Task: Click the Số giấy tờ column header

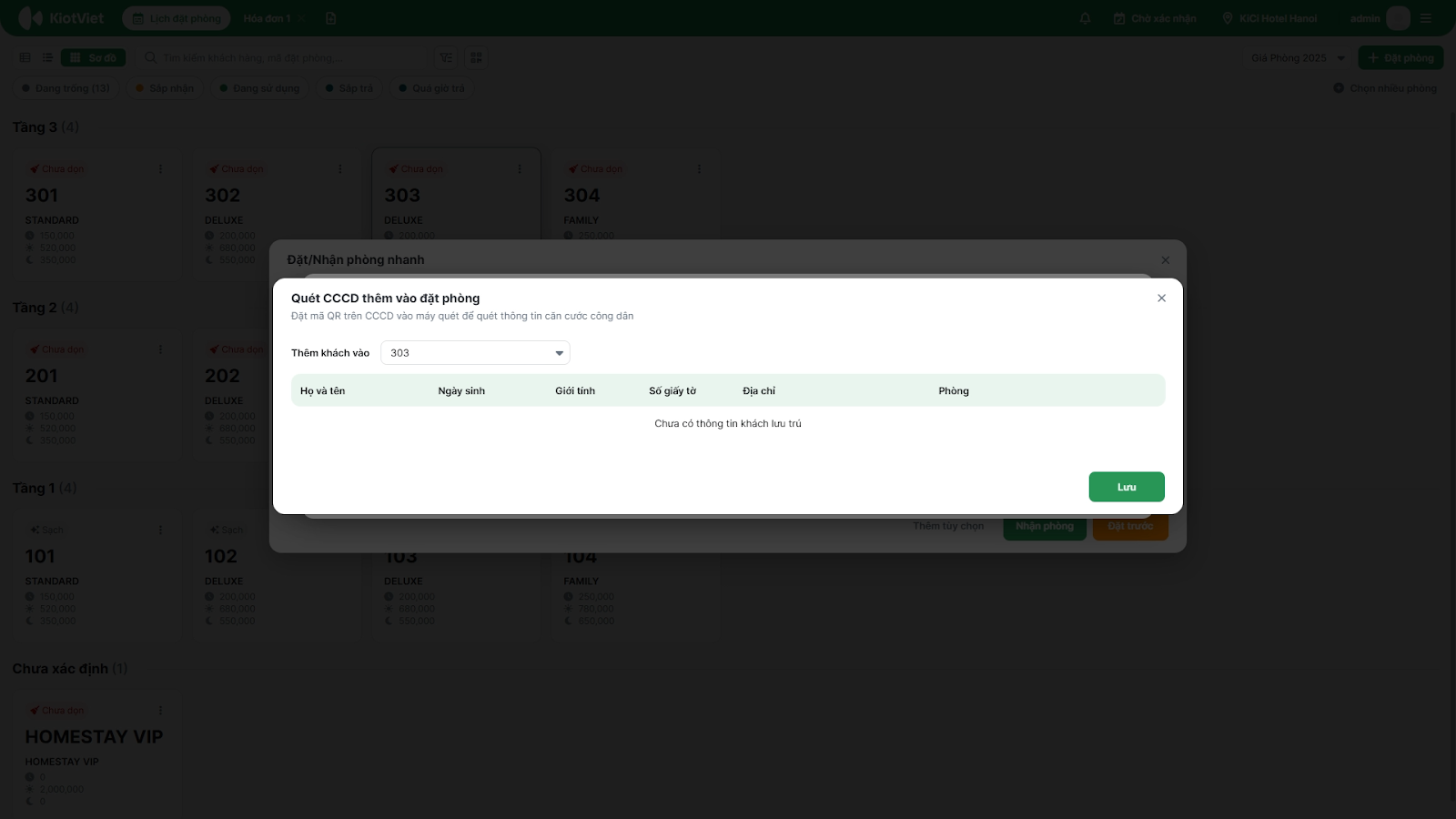Action: pyautogui.click(x=672, y=391)
